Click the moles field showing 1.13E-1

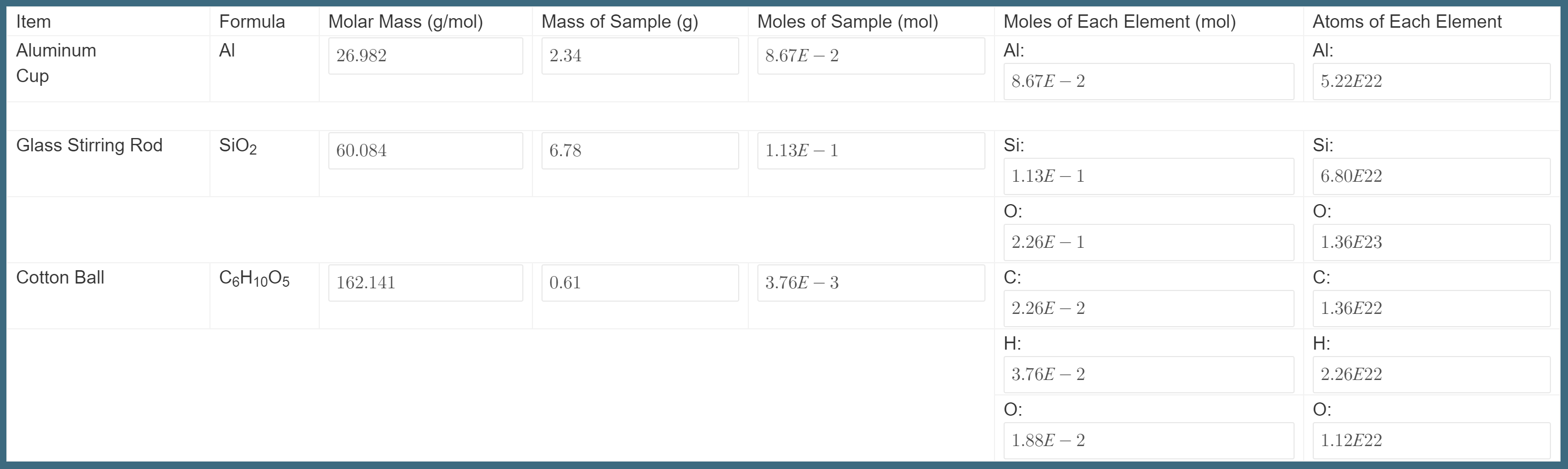[x=870, y=150]
